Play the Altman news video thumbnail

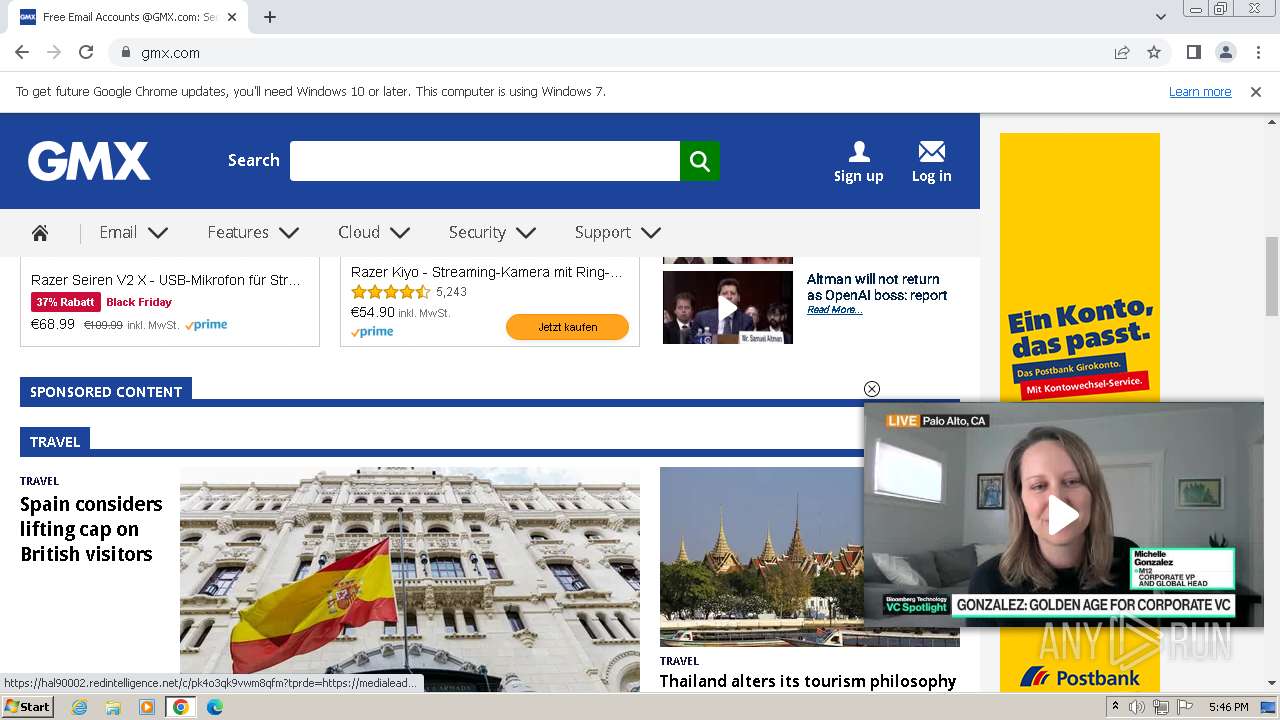[x=728, y=308]
